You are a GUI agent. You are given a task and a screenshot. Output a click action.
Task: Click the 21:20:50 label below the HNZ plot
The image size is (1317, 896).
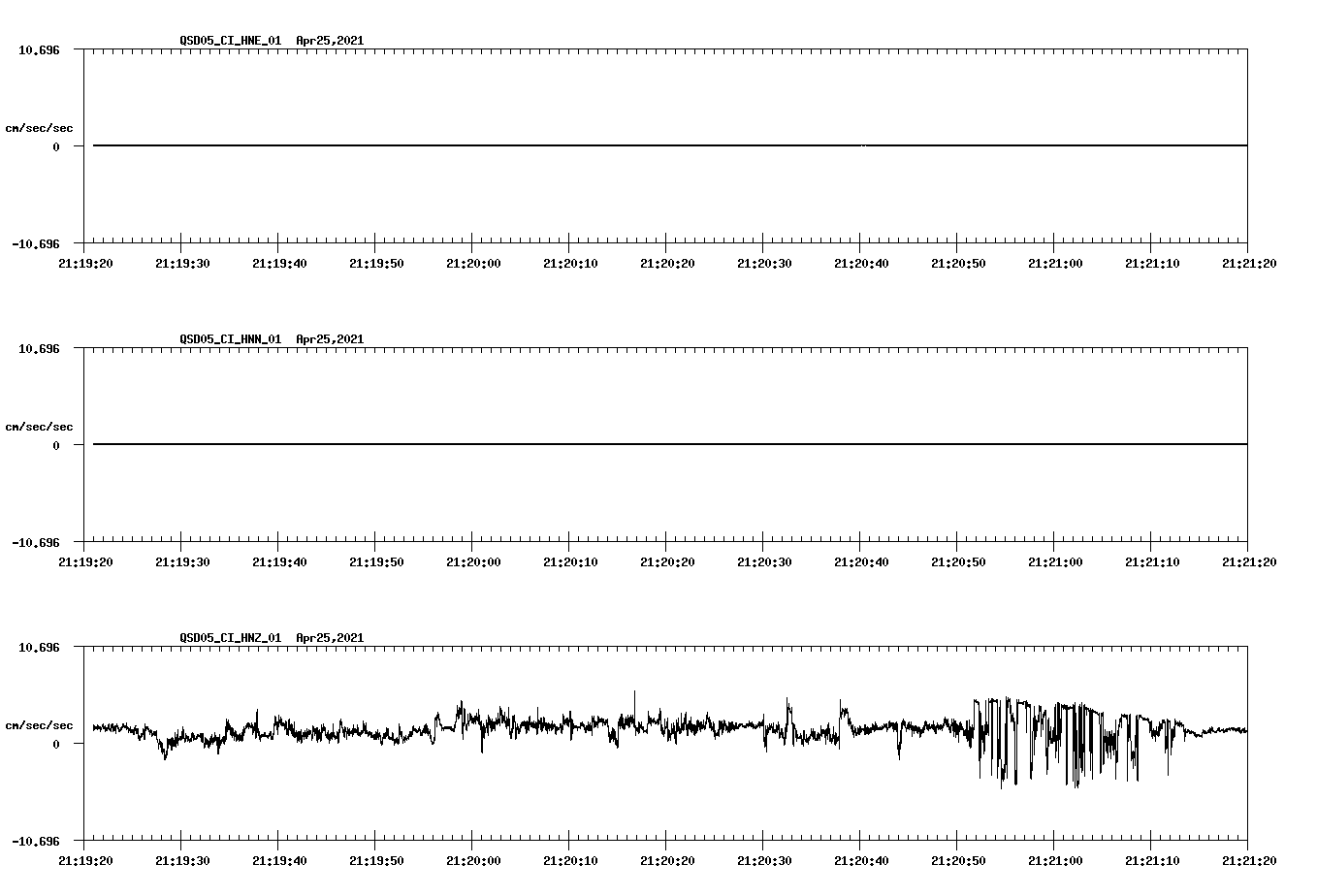pyautogui.click(x=959, y=858)
